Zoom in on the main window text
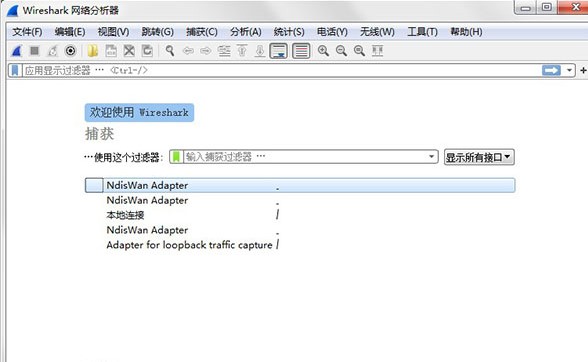 (323, 51)
